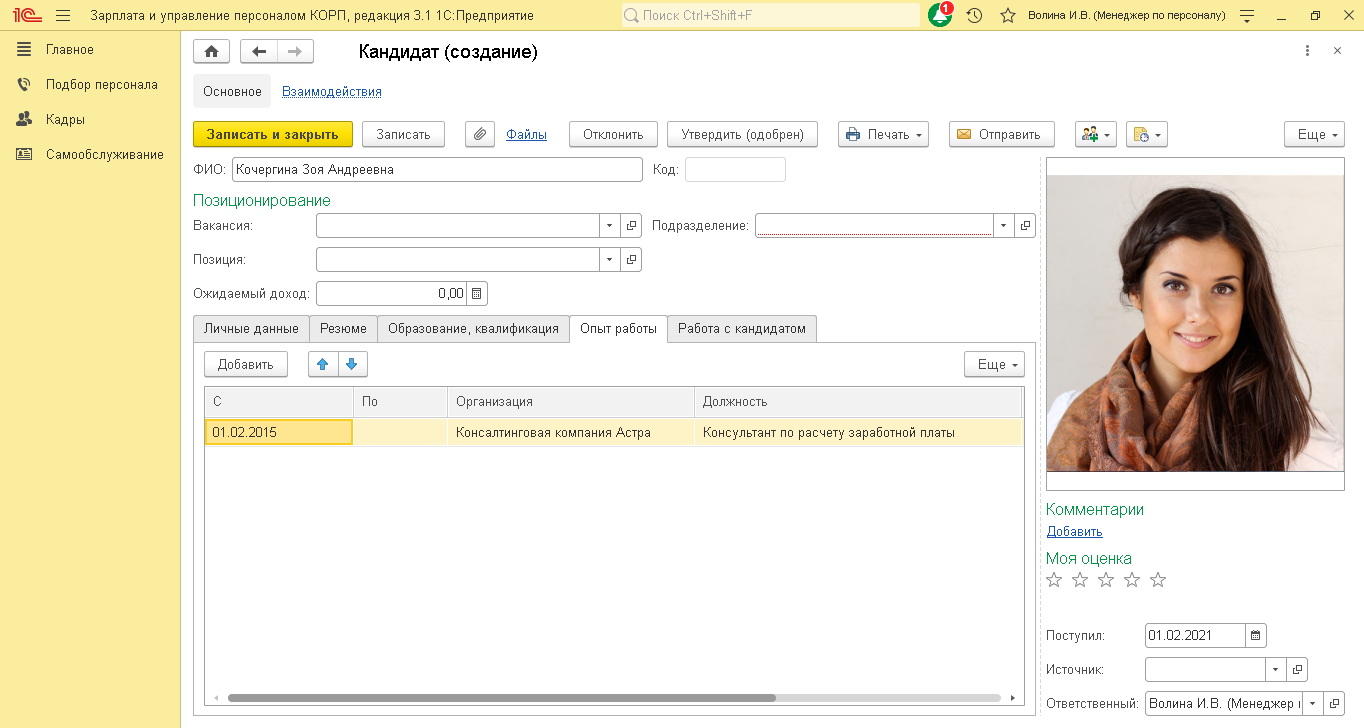The height and width of the screenshot is (728, 1364).
Task: Click the candidate photo
Action: [x=1194, y=323]
